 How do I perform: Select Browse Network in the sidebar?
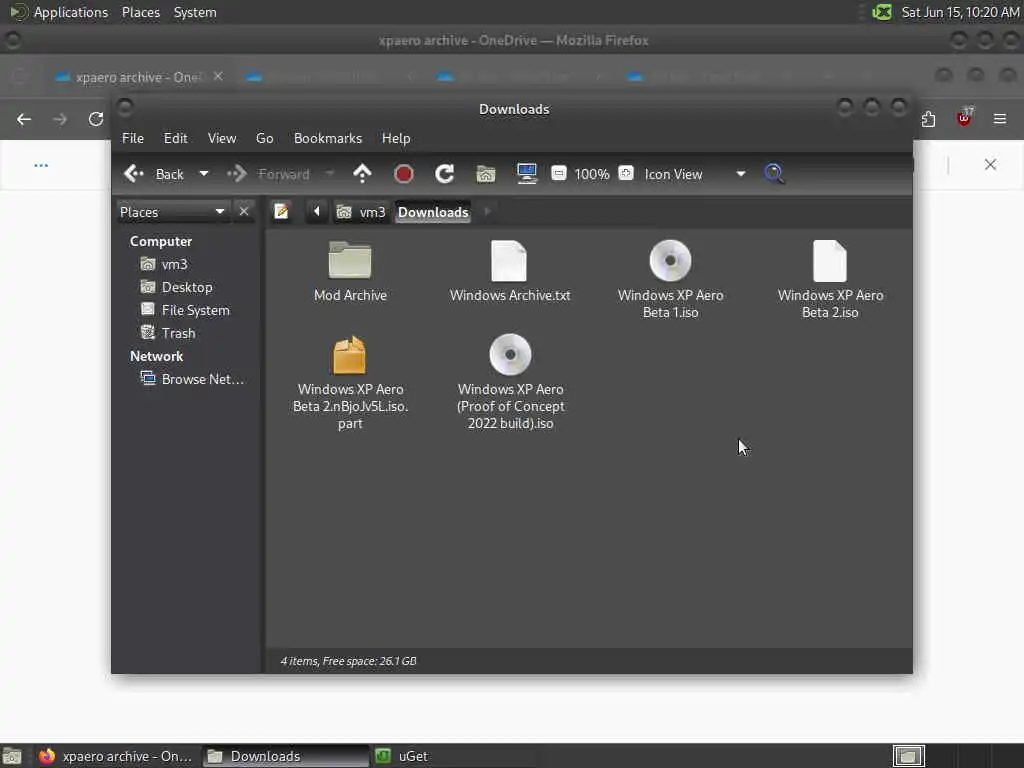192,379
